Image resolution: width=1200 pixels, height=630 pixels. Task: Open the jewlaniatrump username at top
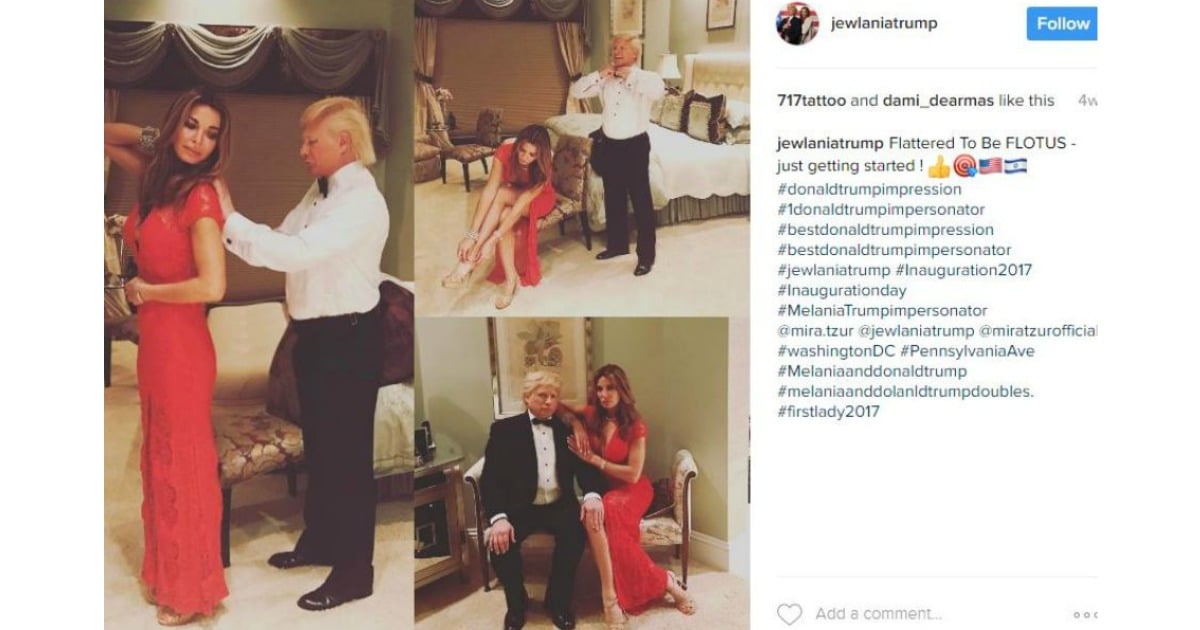pos(884,23)
